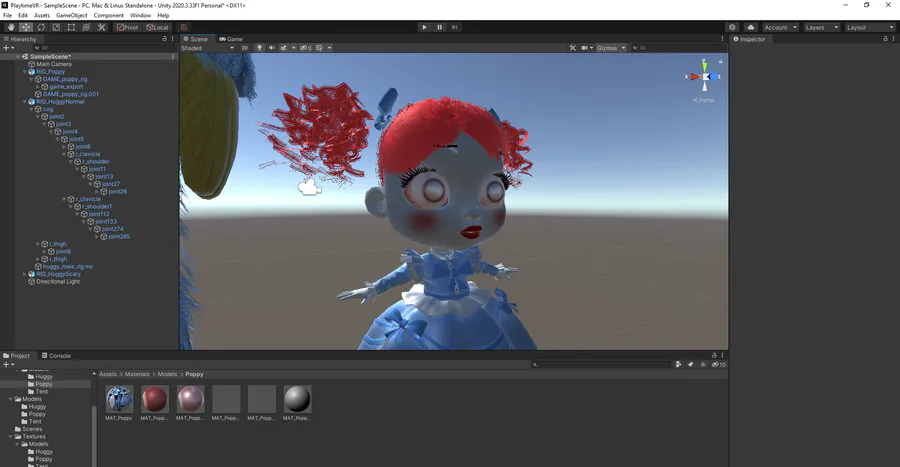
Task: Click the Pause button
Action: click(x=440, y=27)
